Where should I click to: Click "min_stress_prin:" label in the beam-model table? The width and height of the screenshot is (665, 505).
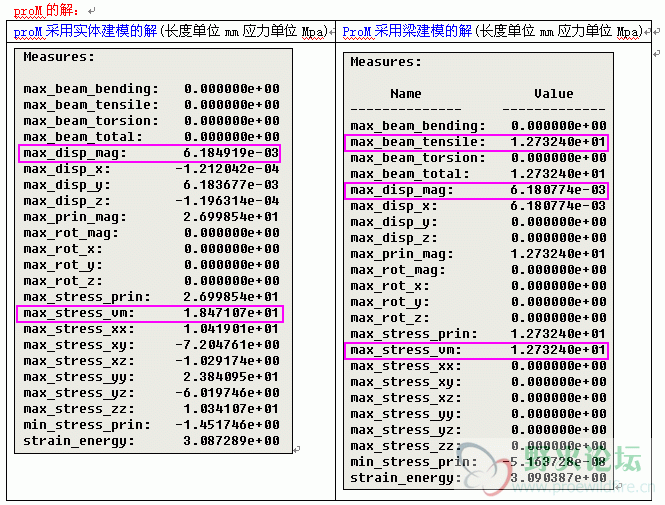(414, 462)
